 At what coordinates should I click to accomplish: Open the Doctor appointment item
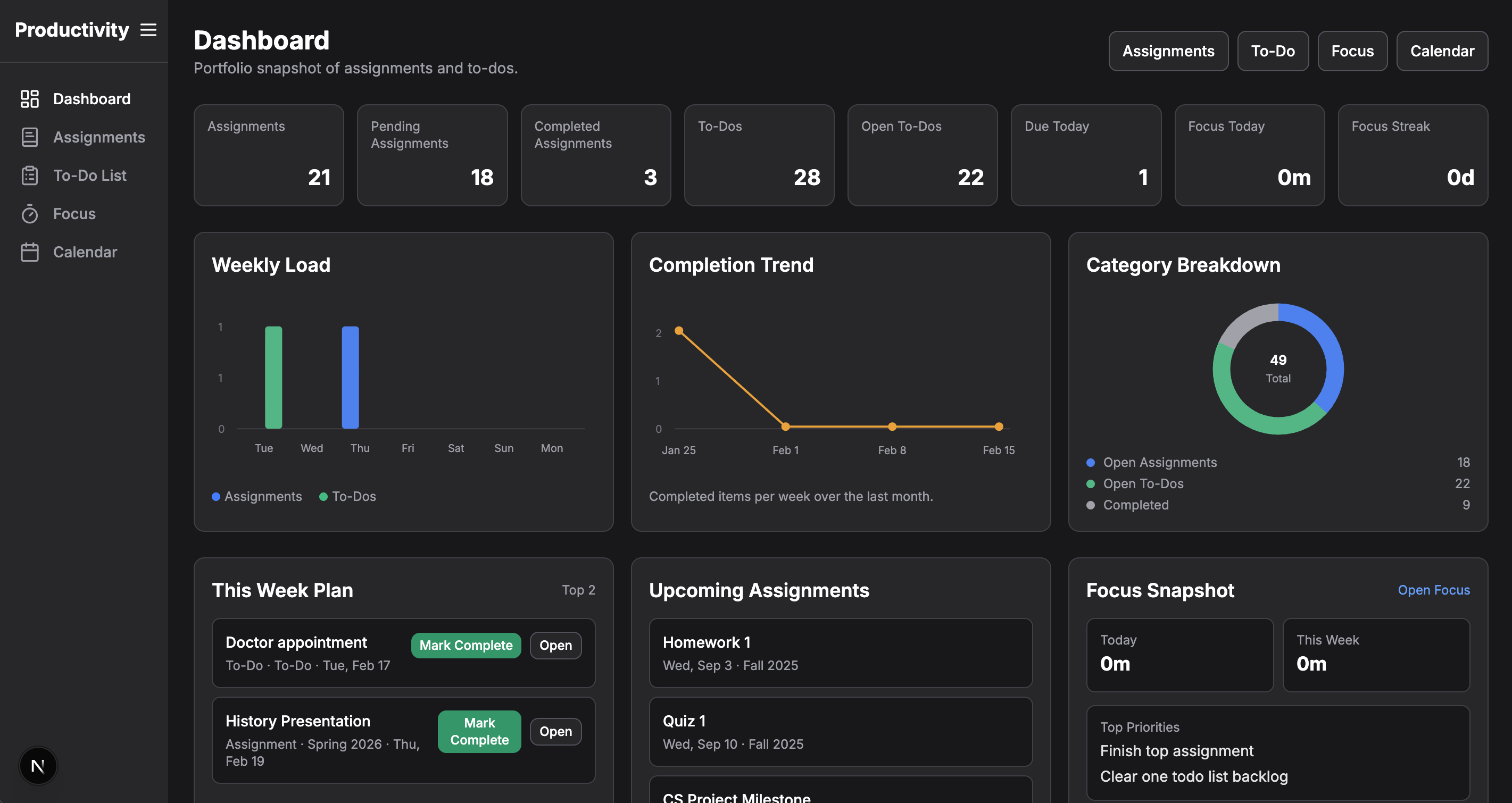pos(555,645)
